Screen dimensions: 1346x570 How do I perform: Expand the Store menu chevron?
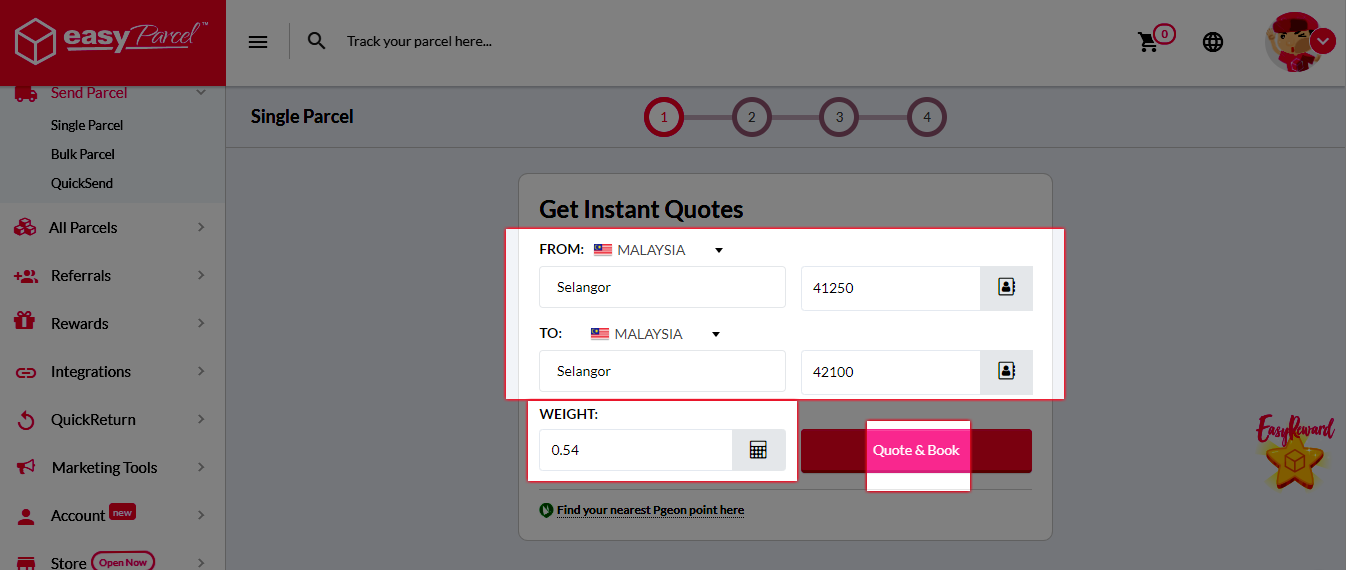click(x=201, y=563)
